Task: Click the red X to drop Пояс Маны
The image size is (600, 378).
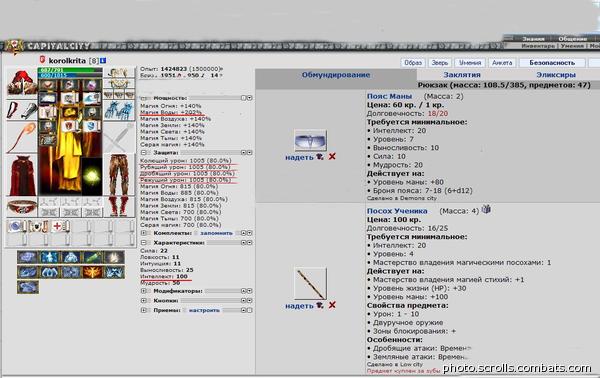Action: pyautogui.click(x=332, y=156)
